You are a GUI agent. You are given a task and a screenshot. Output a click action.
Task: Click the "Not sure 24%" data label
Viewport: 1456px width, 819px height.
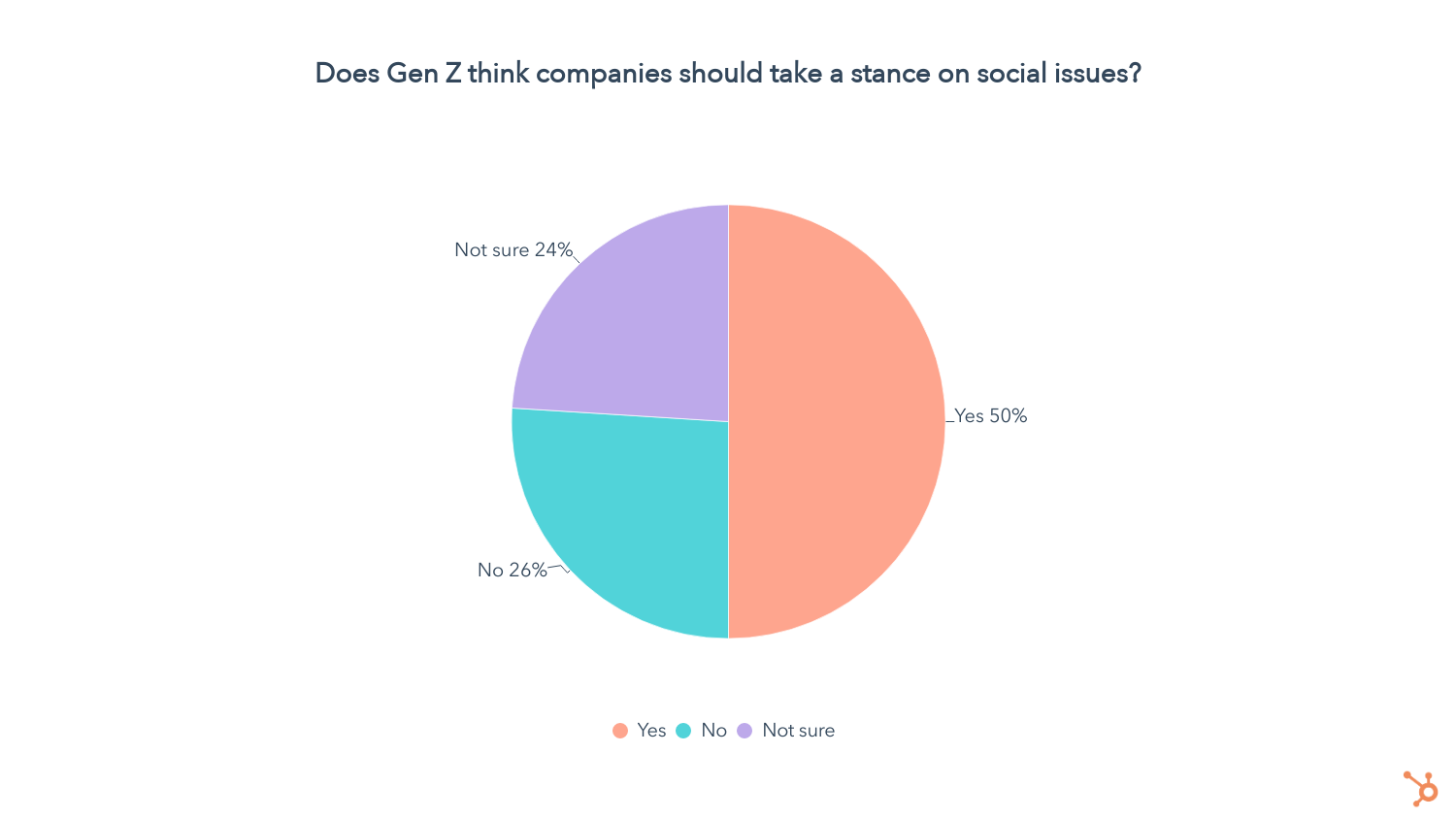[x=513, y=250]
